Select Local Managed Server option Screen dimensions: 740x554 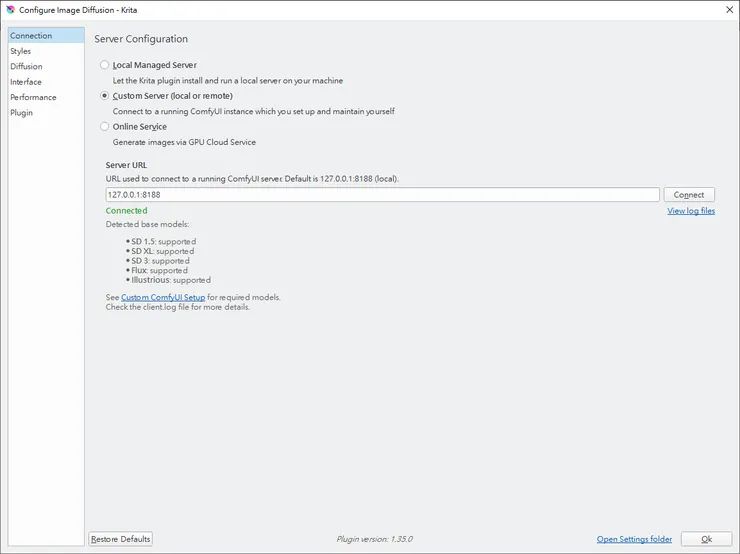click(x=105, y=65)
